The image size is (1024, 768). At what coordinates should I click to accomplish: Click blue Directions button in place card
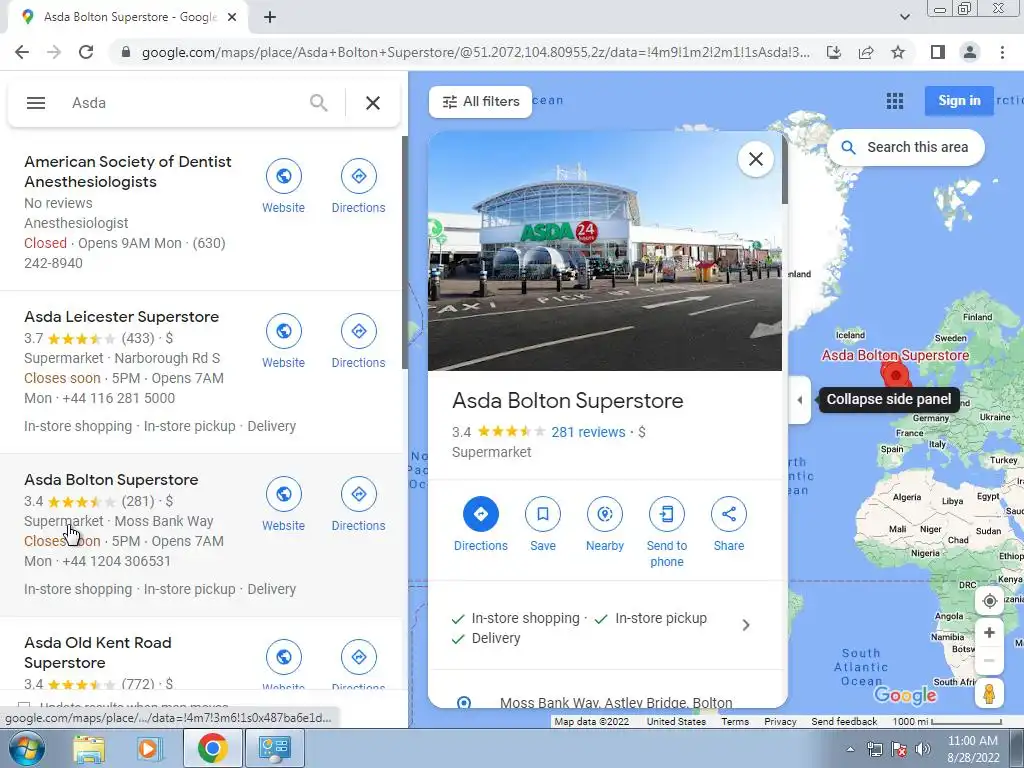click(x=481, y=524)
